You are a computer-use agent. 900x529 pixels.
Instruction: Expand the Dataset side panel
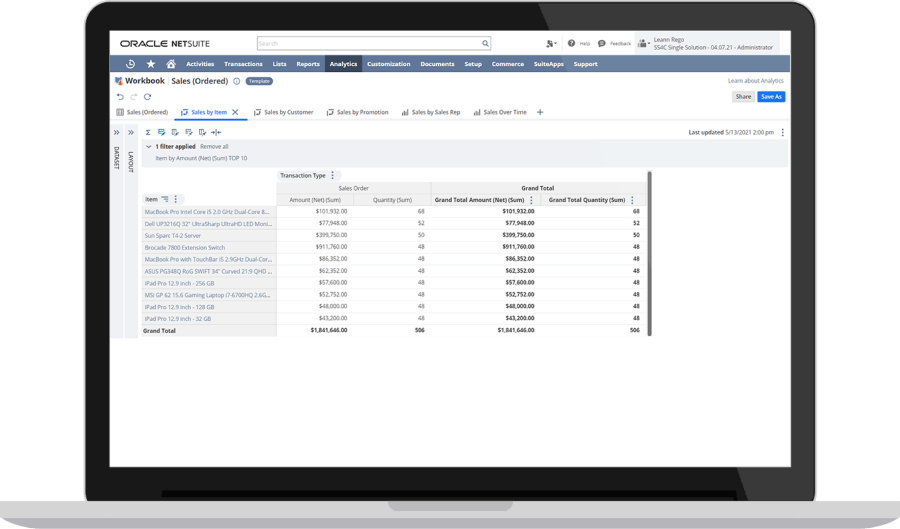[x=117, y=133]
